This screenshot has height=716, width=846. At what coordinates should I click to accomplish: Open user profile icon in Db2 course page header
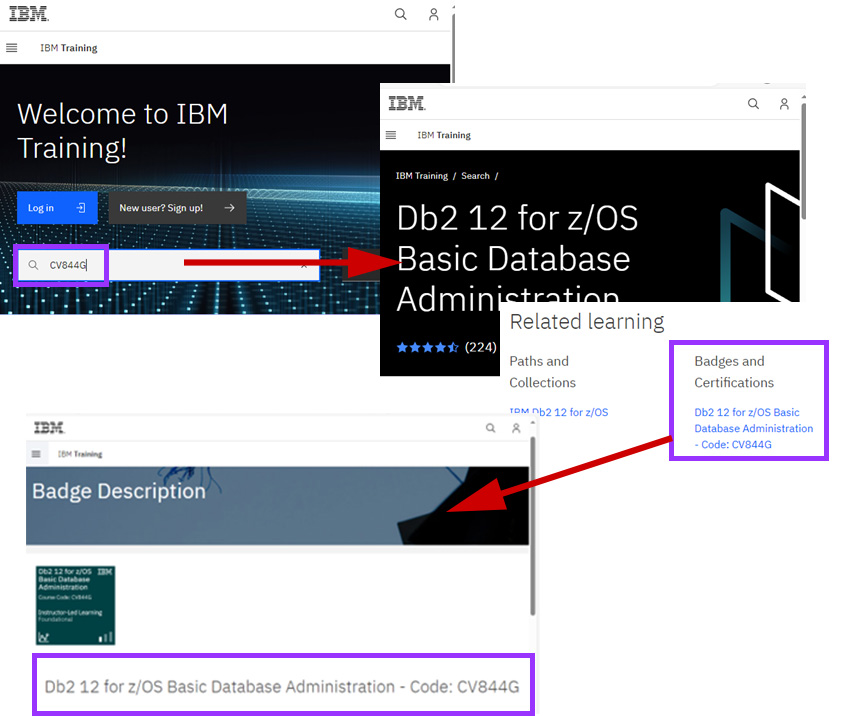pyautogui.click(x=784, y=104)
